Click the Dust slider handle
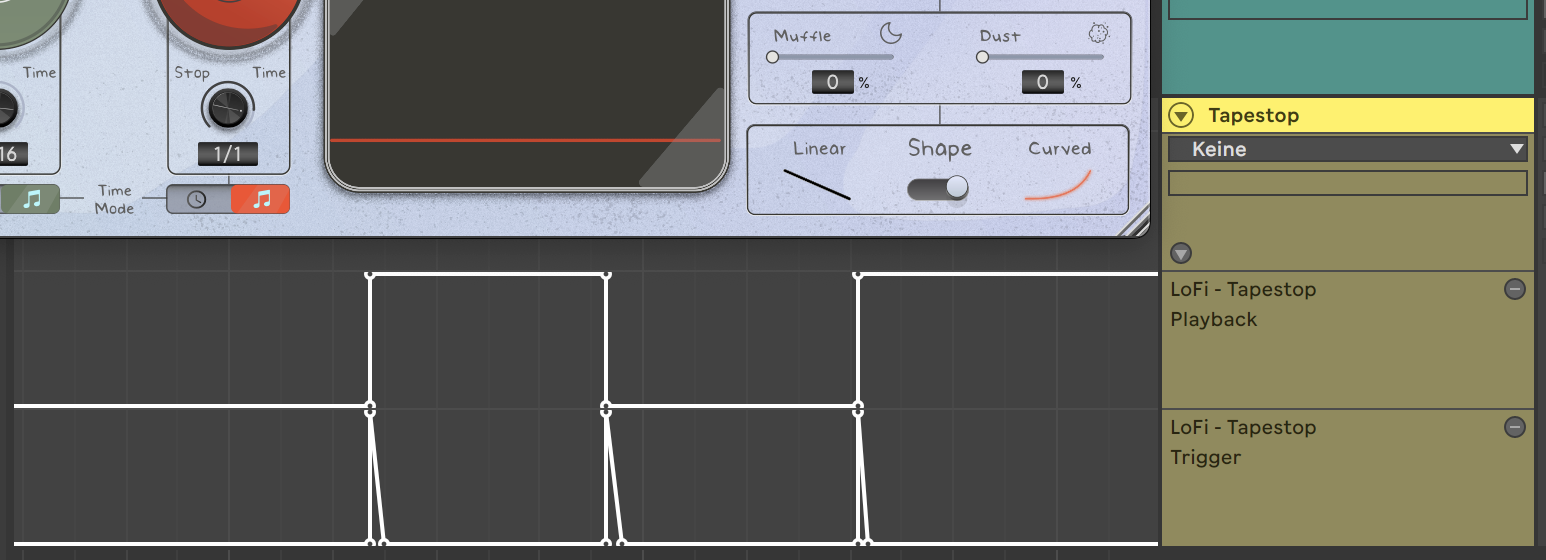This screenshot has height=560, width=1546. click(x=982, y=57)
